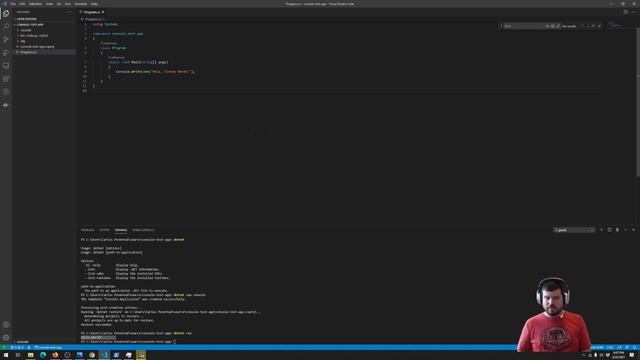Screen dimensions: 640x360
Task: Open the Terminal menu
Action: click(x=80, y=4)
